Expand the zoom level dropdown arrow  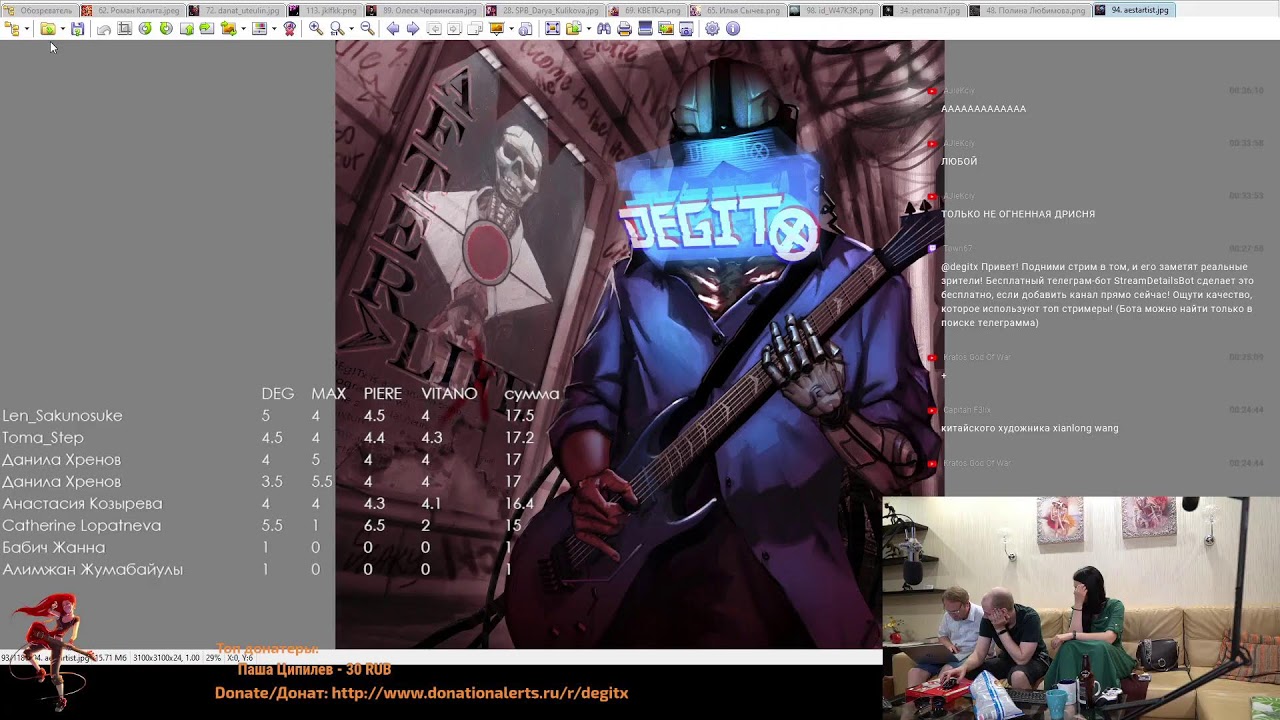pyautogui.click(x=351, y=29)
